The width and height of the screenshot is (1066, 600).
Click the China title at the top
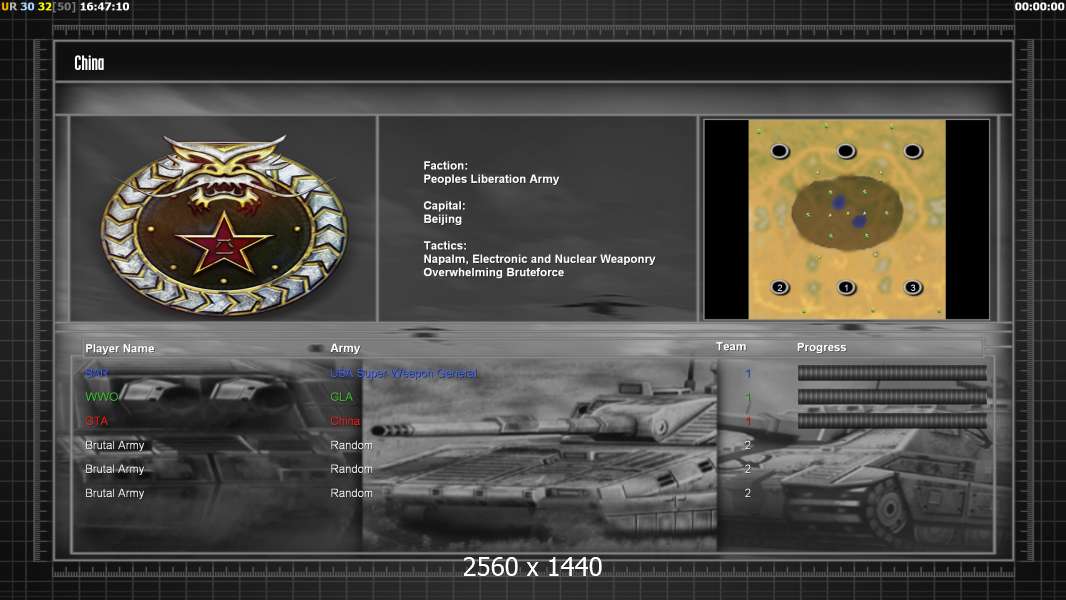click(89, 63)
